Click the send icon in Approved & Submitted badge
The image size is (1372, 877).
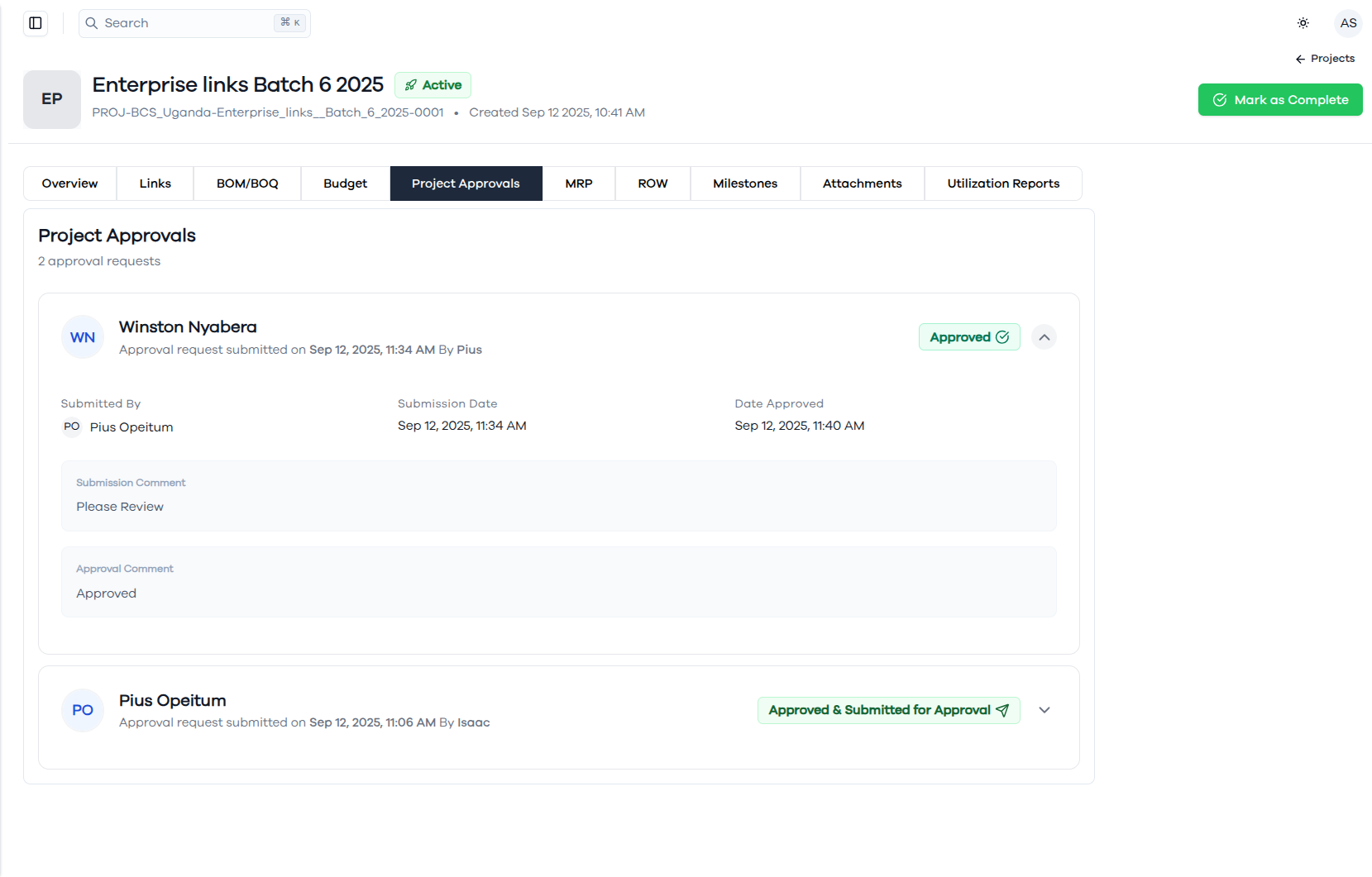coord(1002,710)
